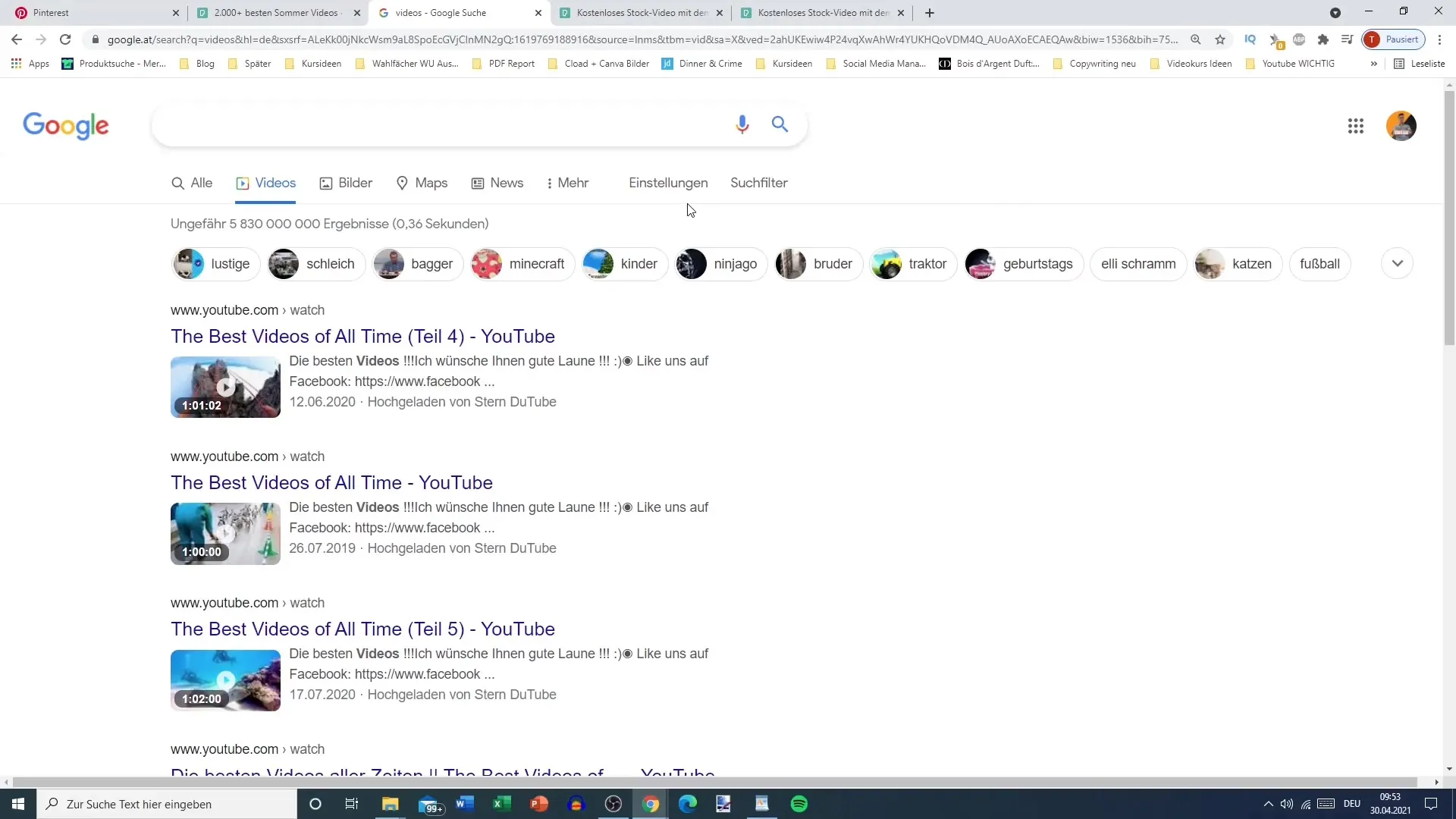Select the Bilder tab in search results
The width and height of the screenshot is (1456, 819).
pyautogui.click(x=355, y=183)
